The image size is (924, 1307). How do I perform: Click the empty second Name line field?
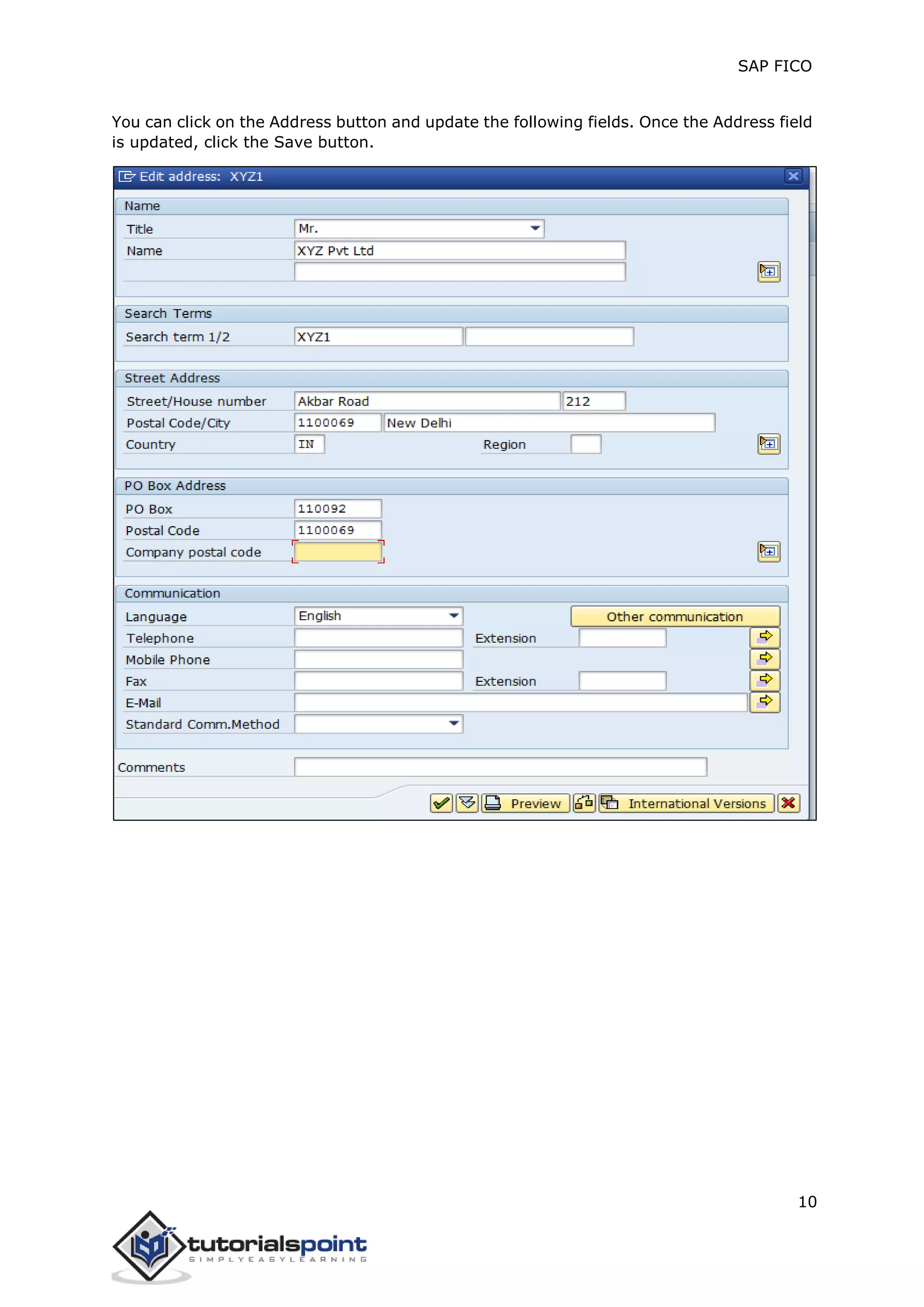[x=460, y=272]
